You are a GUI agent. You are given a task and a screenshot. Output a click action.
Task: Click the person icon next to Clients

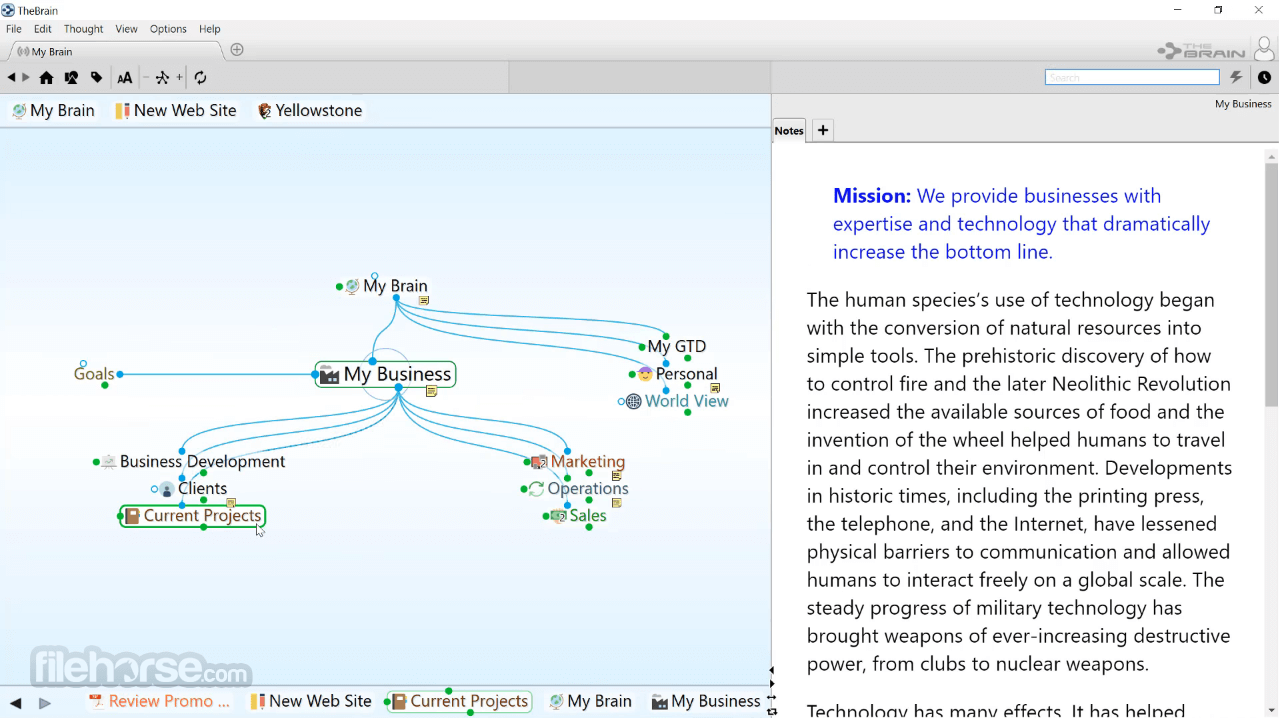[167, 490]
